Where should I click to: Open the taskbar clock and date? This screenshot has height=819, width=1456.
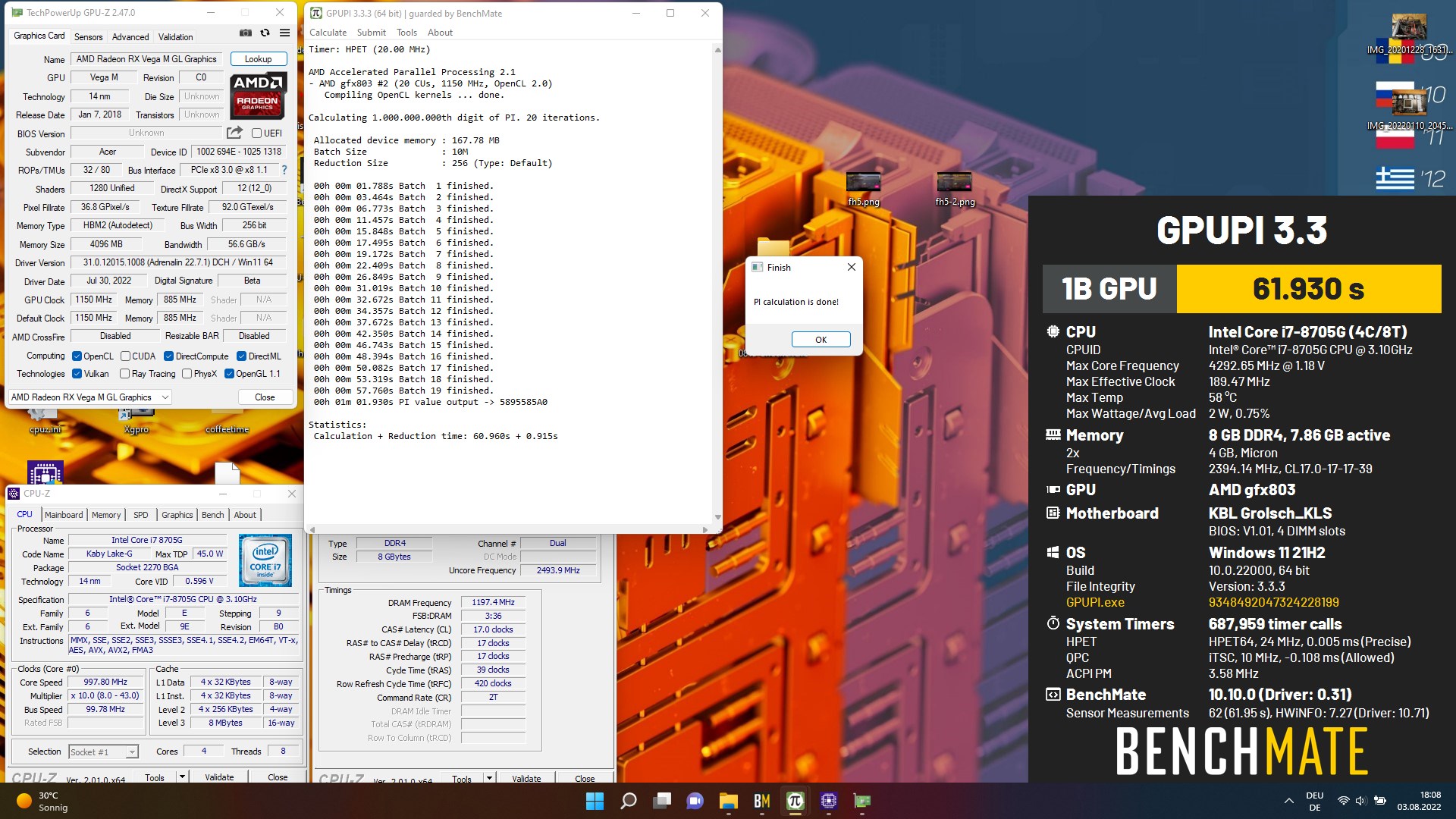tap(1419, 801)
